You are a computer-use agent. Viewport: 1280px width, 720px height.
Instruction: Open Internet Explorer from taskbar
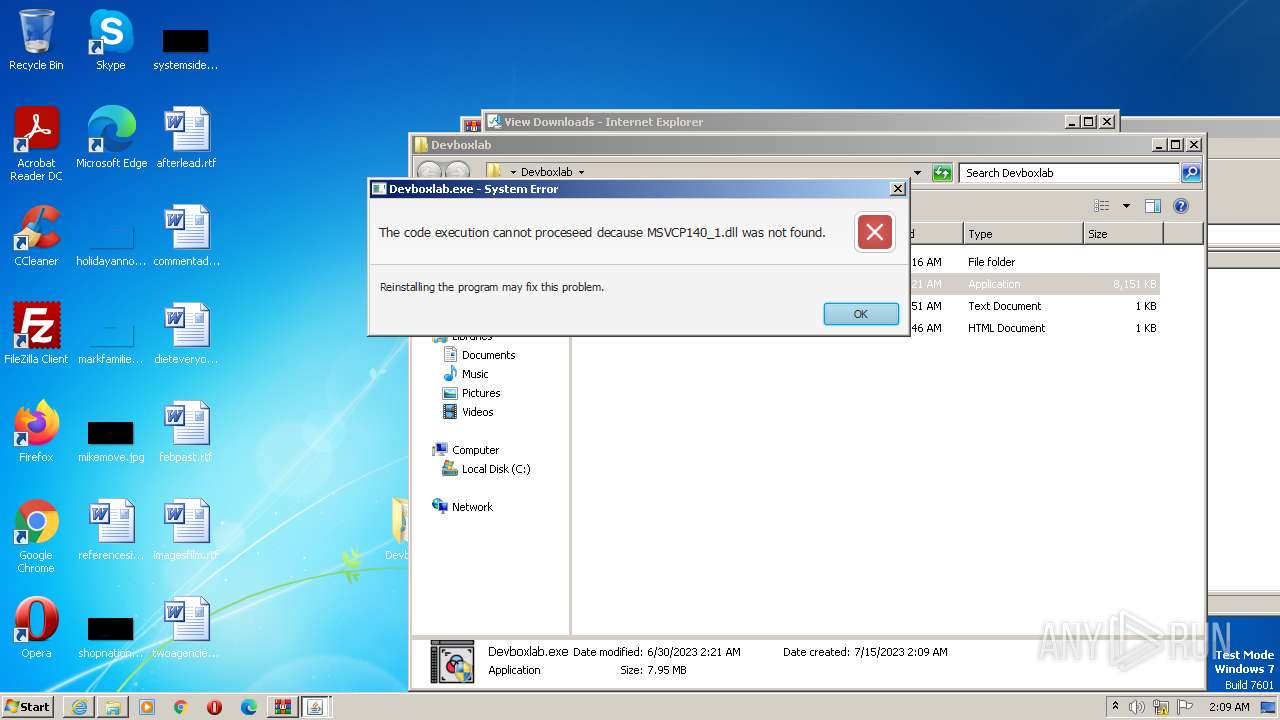coord(79,707)
